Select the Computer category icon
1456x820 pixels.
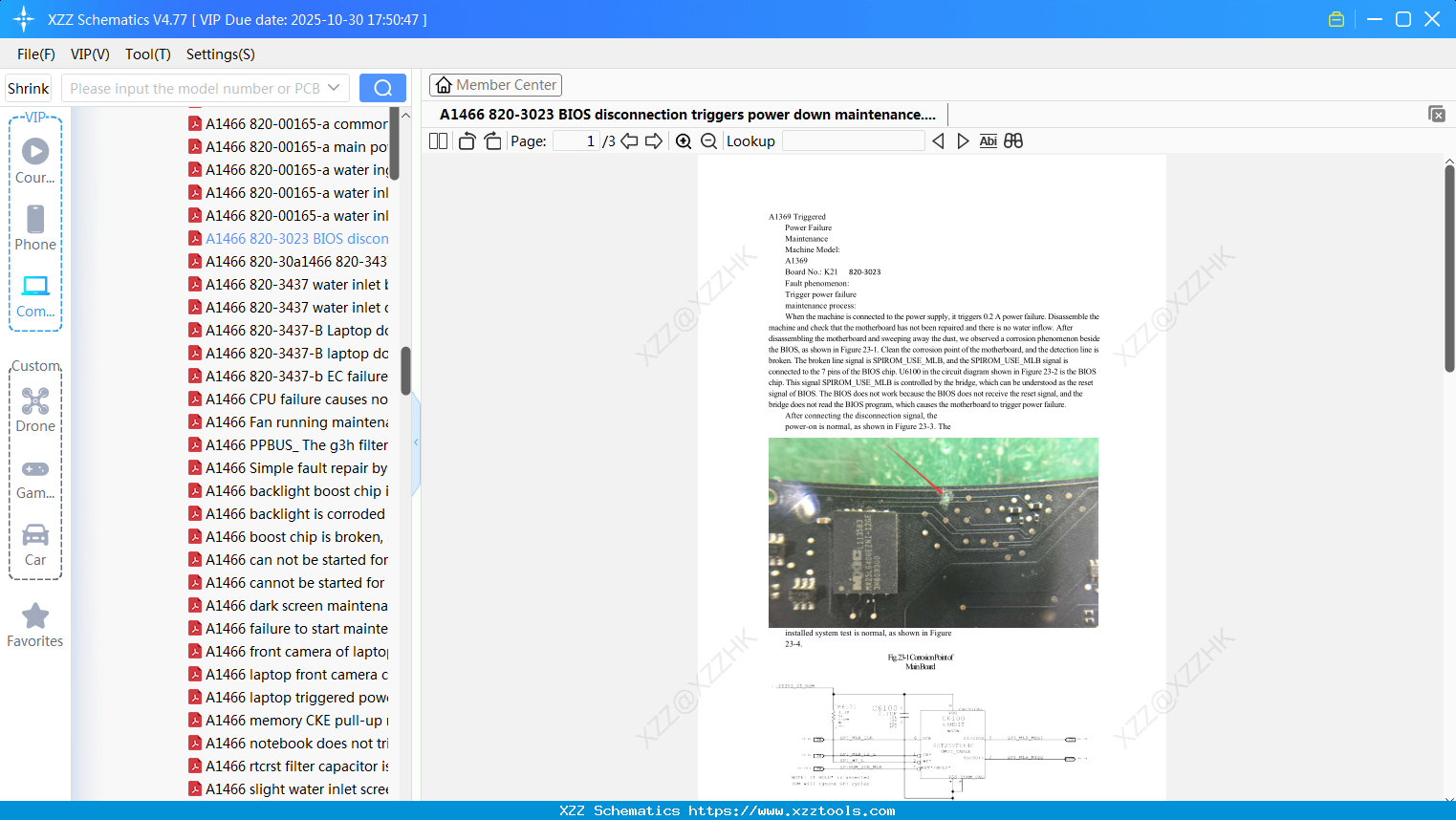tap(35, 295)
